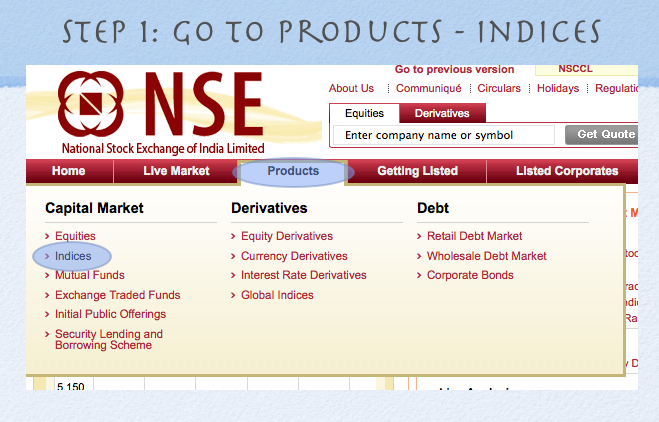Open the Listed Corporates menu
This screenshot has width=659, height=422.
tap(567, 171)
